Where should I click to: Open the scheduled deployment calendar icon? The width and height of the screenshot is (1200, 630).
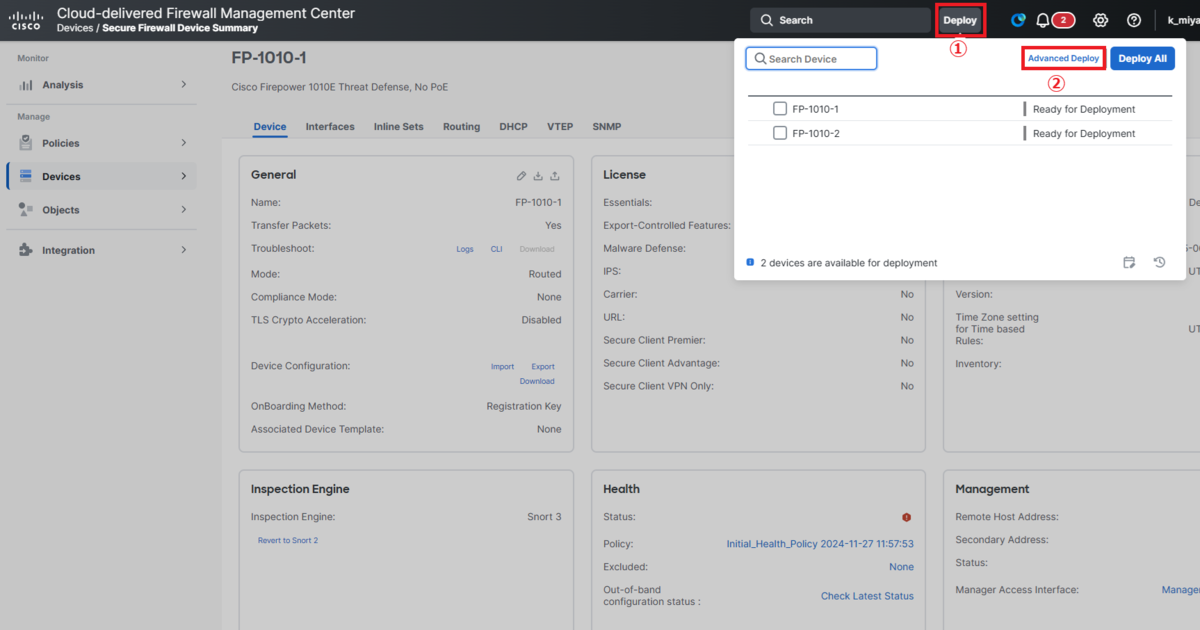pos(1129,263)
